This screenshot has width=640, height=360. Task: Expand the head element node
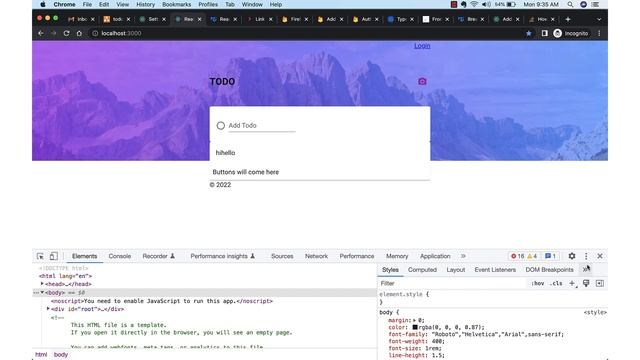(x=42, y=284)
